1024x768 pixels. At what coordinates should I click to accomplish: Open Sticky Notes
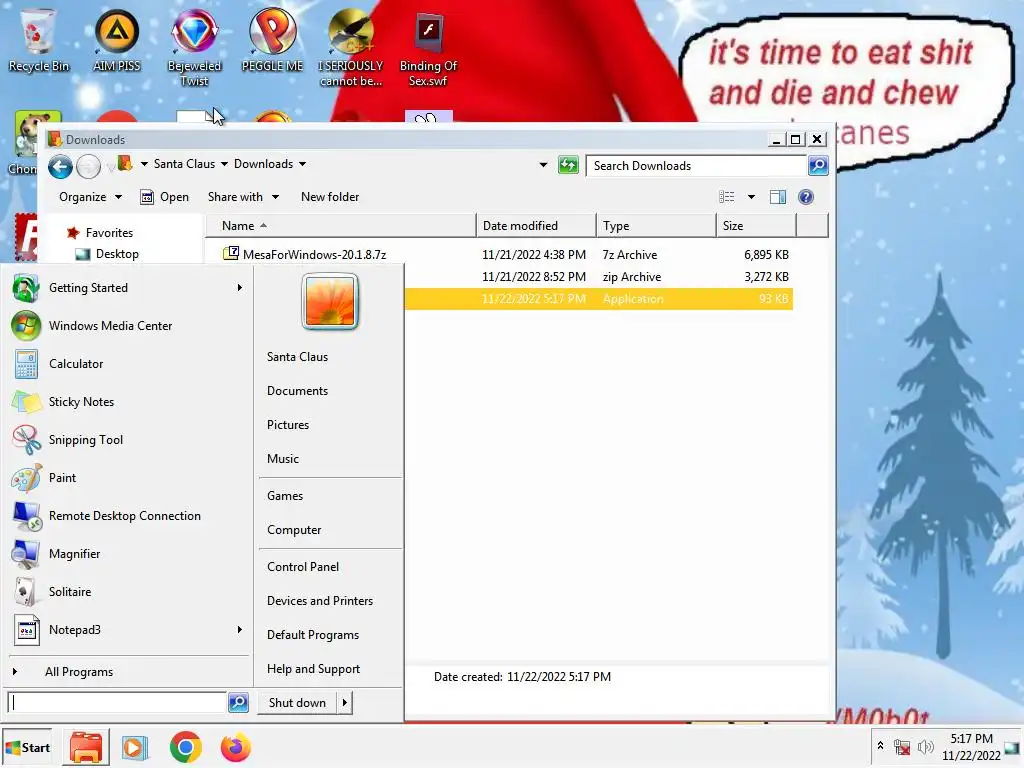click(129, 402)
